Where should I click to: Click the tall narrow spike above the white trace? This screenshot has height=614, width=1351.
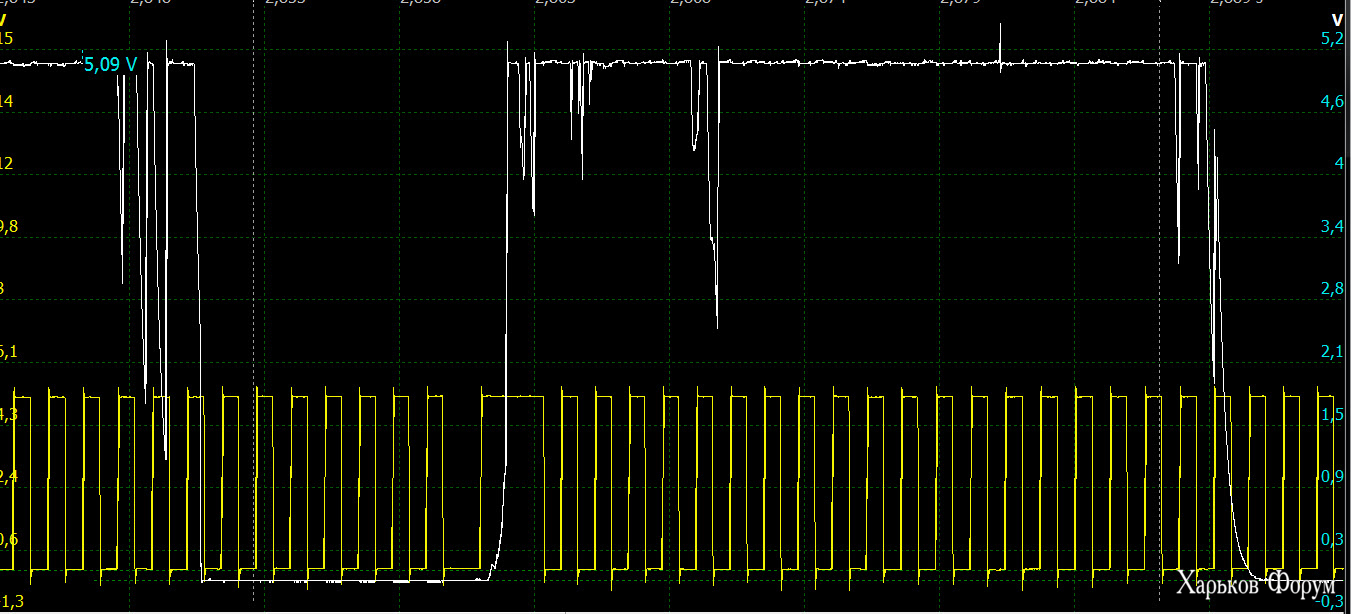(1000, 45)
